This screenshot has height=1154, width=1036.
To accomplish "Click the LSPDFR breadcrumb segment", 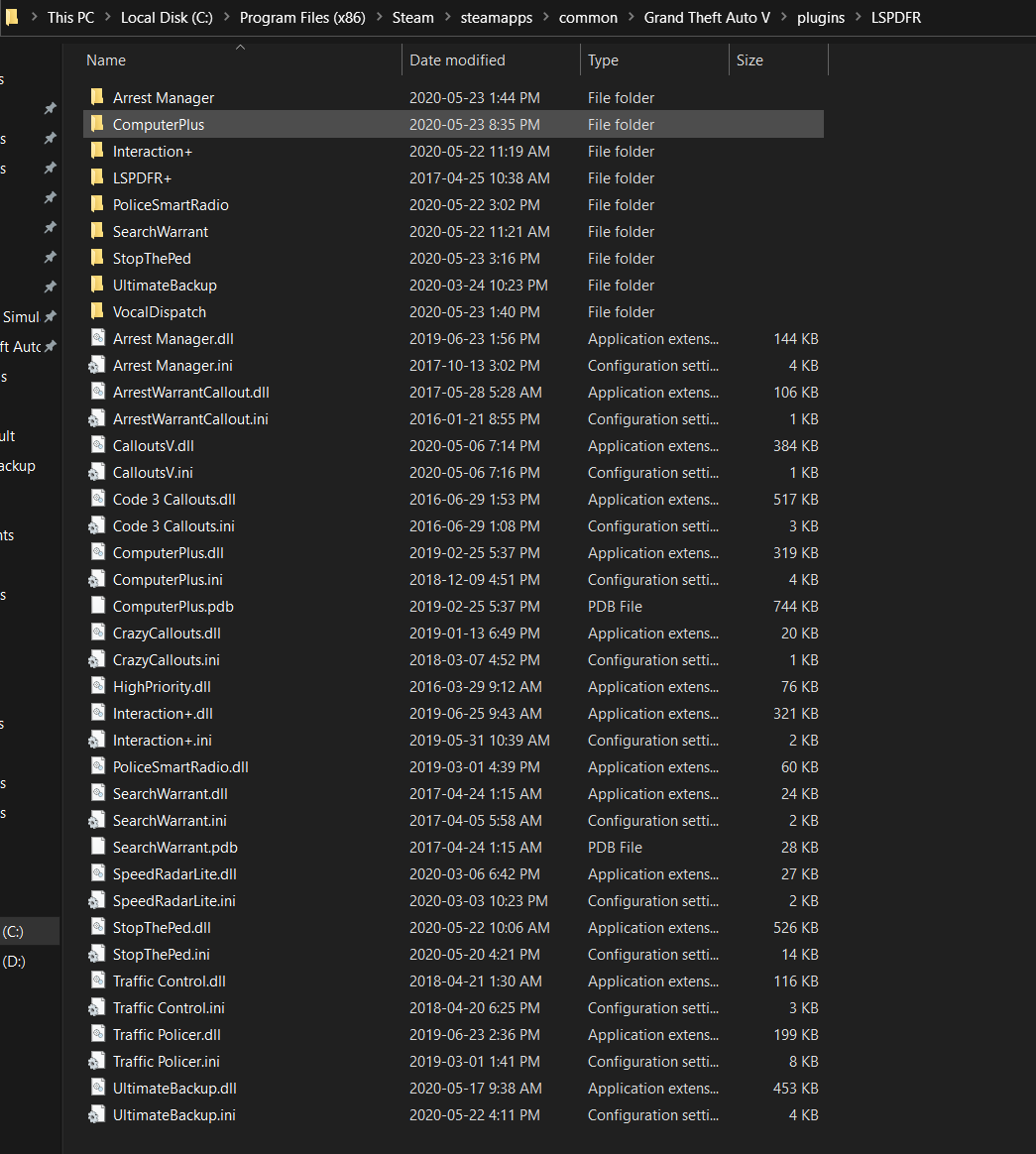I will (x=895, y=17).
